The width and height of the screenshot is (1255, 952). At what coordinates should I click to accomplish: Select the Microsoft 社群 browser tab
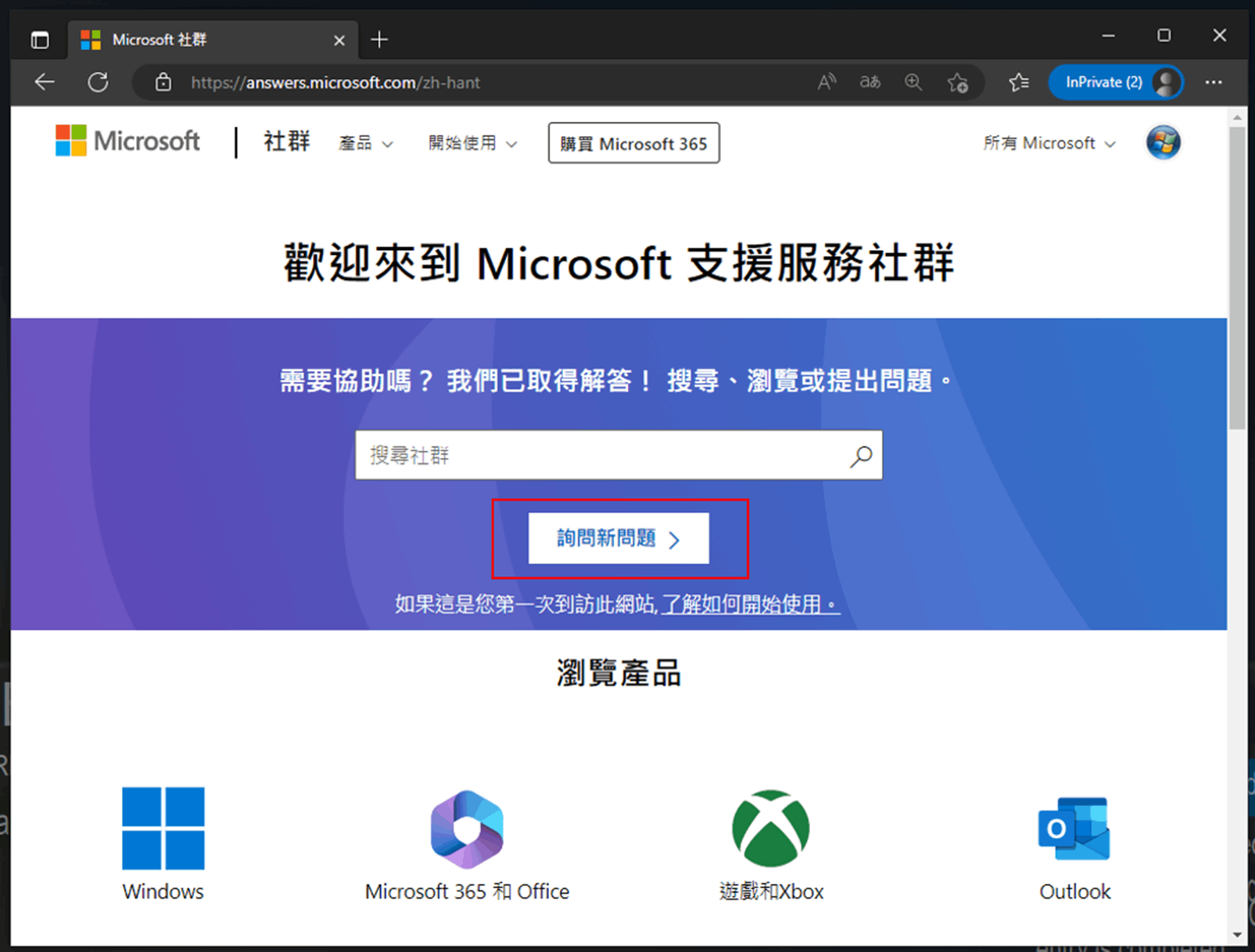[213, 40]
